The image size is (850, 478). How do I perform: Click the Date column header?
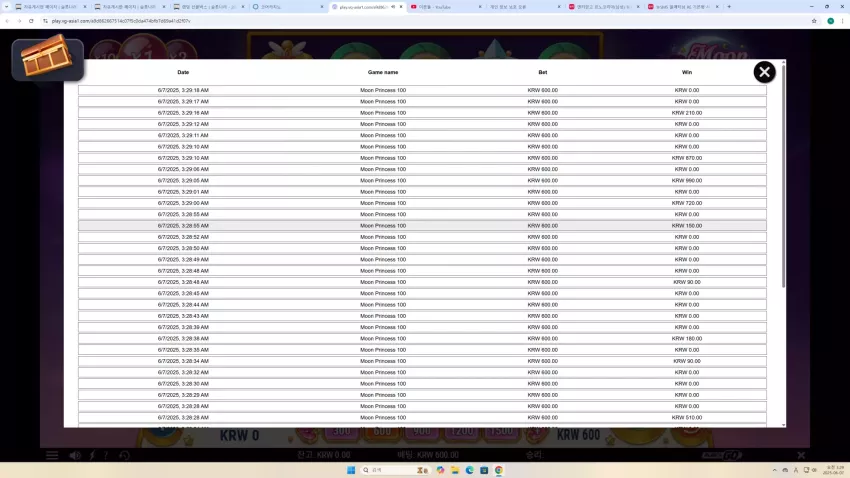[x=183, y=72]
